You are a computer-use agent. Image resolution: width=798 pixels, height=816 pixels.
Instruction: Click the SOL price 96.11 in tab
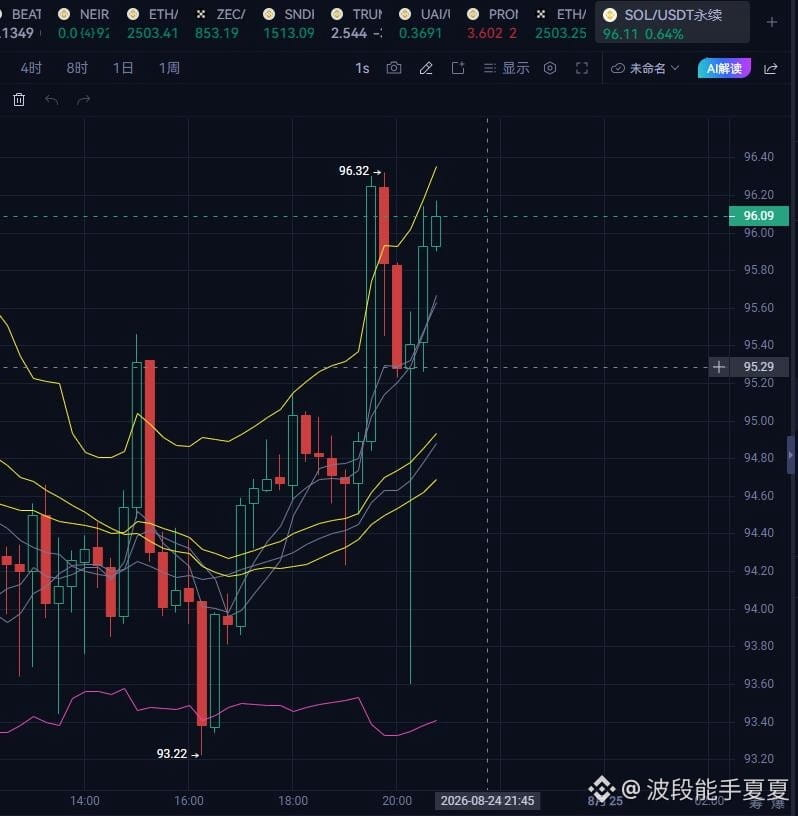click(x=620, y=34)
